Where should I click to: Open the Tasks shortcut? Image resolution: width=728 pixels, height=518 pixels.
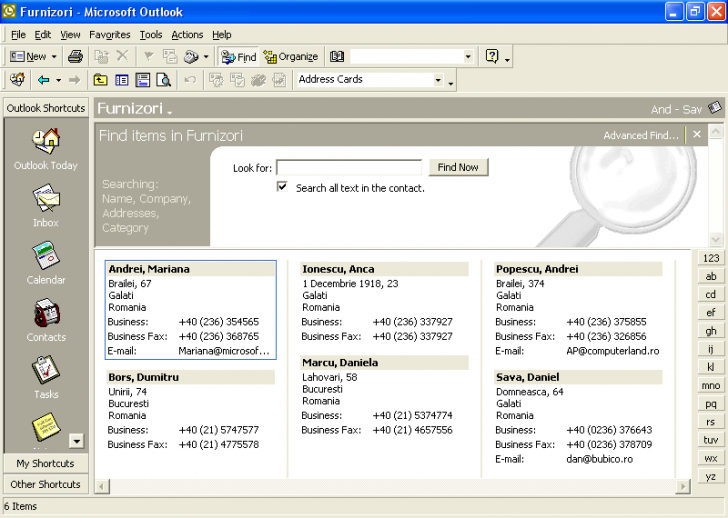pos(45,376)
